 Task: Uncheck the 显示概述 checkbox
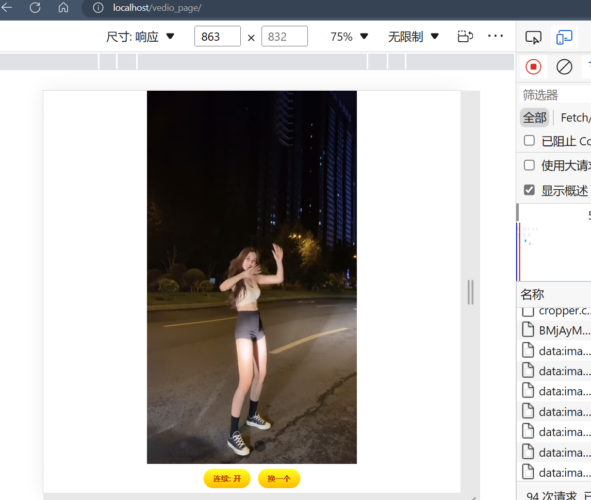529,190
